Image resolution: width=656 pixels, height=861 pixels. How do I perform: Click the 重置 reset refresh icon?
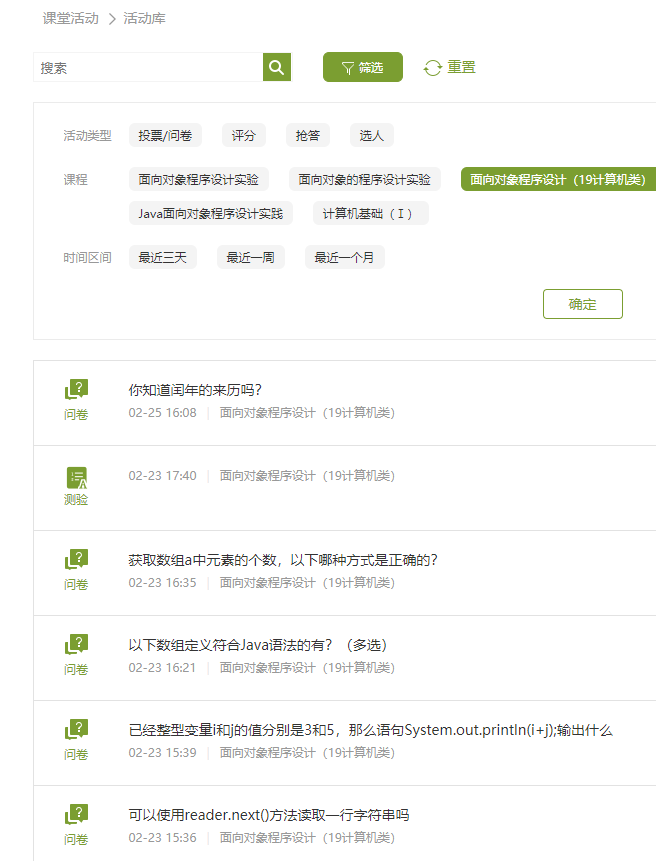[x=433, y=68]
